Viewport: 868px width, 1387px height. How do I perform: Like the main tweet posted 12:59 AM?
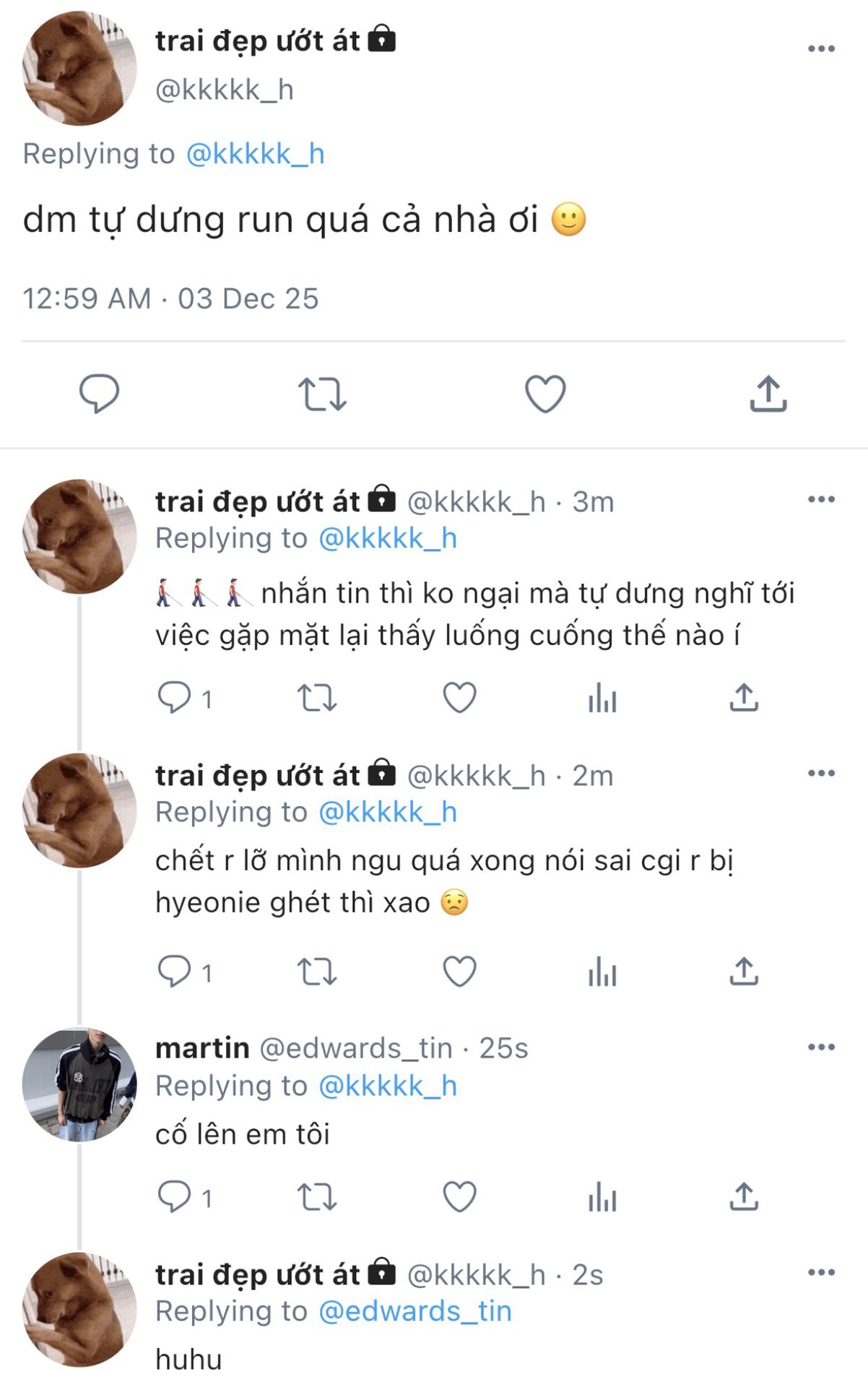(x=544, y=394)
